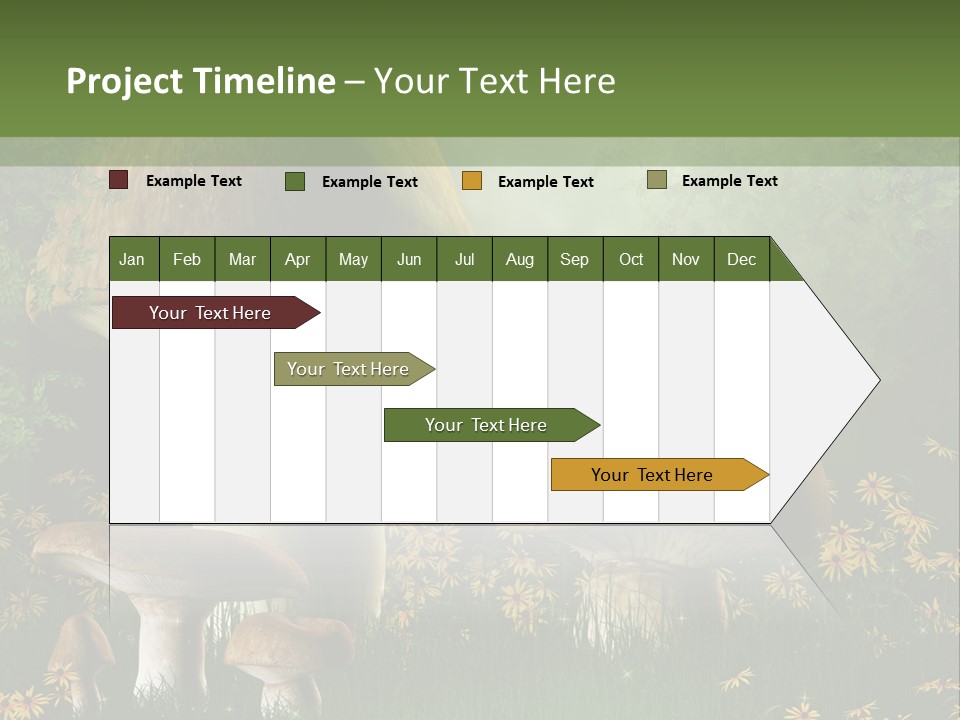The width and height of the screenshot is (960, 720).
Task: Select the olive legend square icon
Action: coord(656,179)
